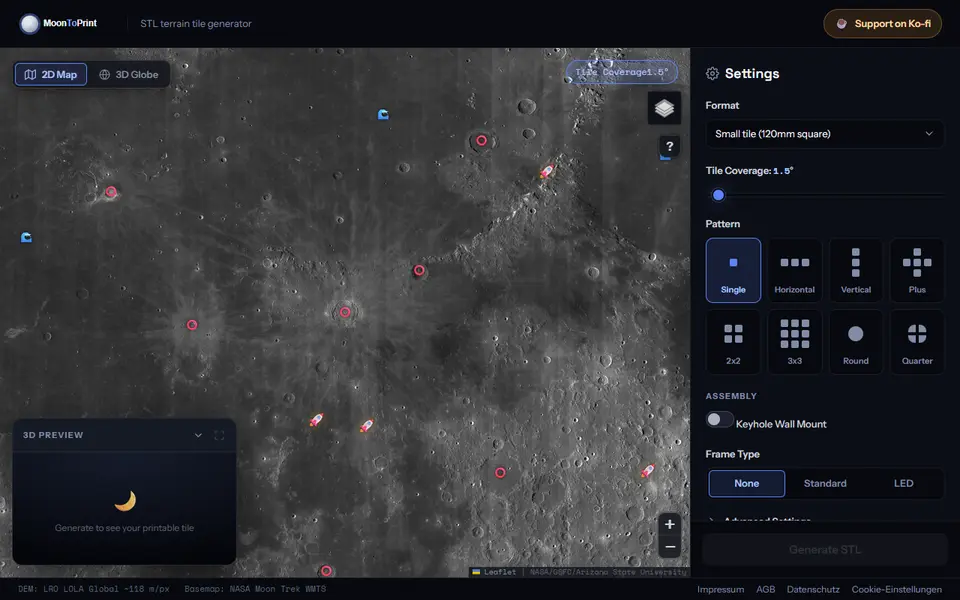Select the Quarter tile pattern
Image resolution: width=960 pixels, height=600 pixels.
click(917, 342)
